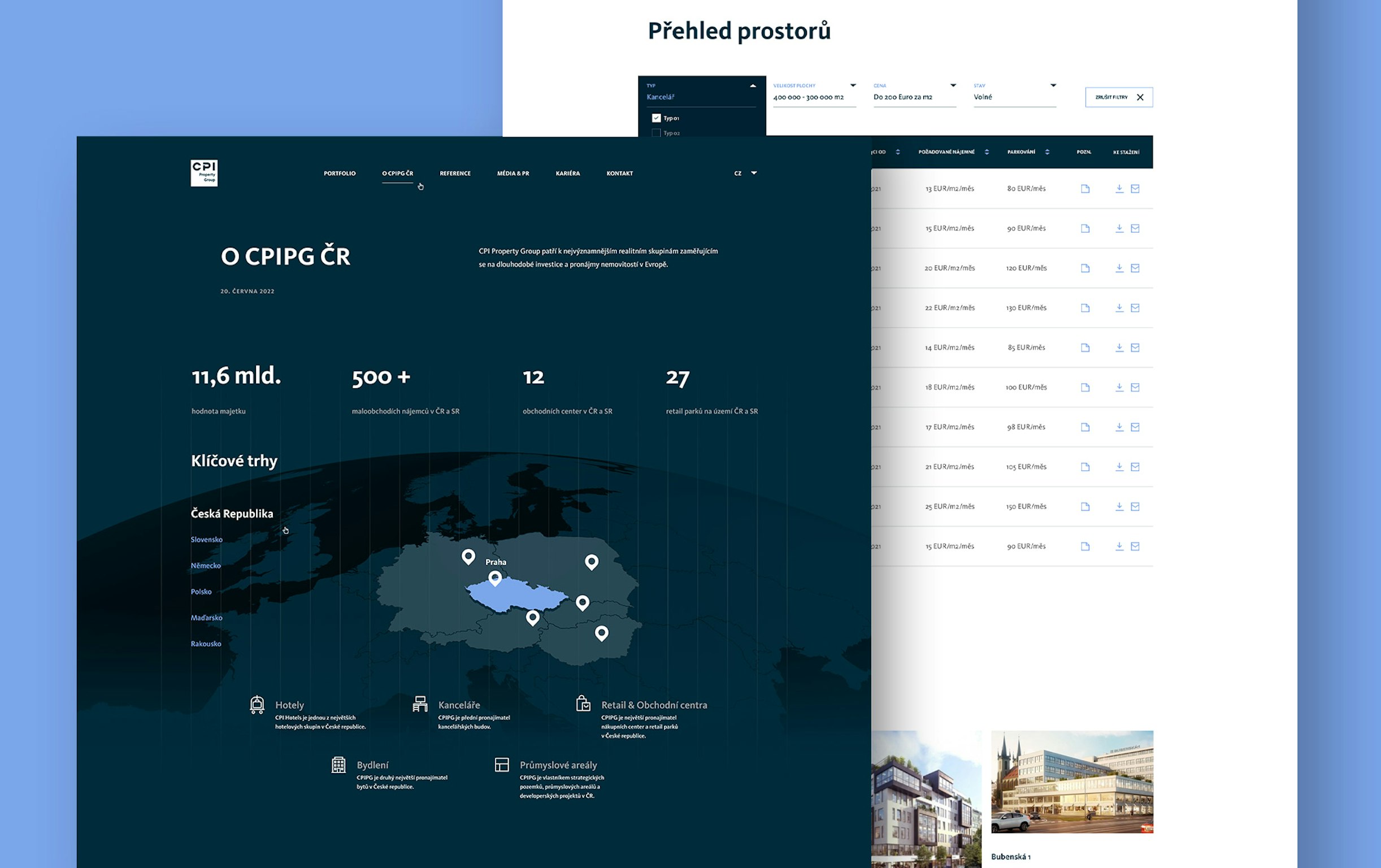
Task: Check the Typ 02 checkbox
Action: [656, 133]
